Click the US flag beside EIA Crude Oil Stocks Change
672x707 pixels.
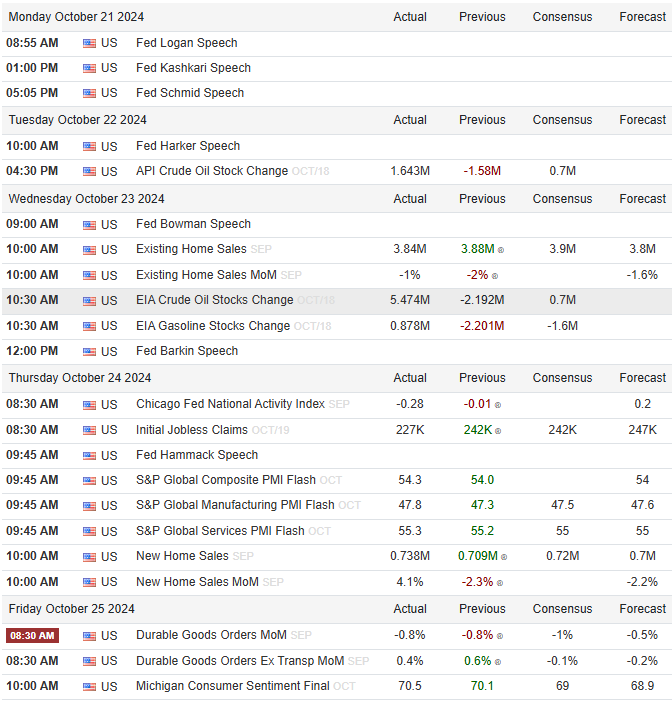(89, 300)
